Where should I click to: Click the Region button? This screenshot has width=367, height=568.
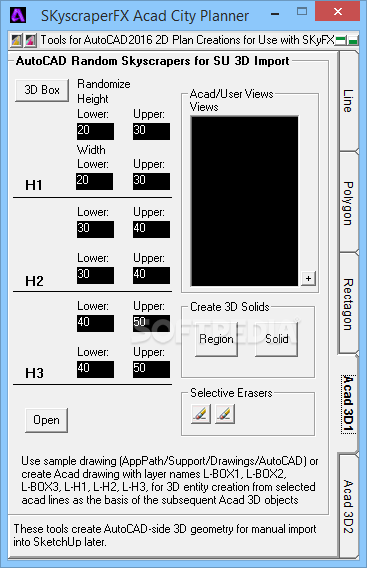[x=216, y=339]
